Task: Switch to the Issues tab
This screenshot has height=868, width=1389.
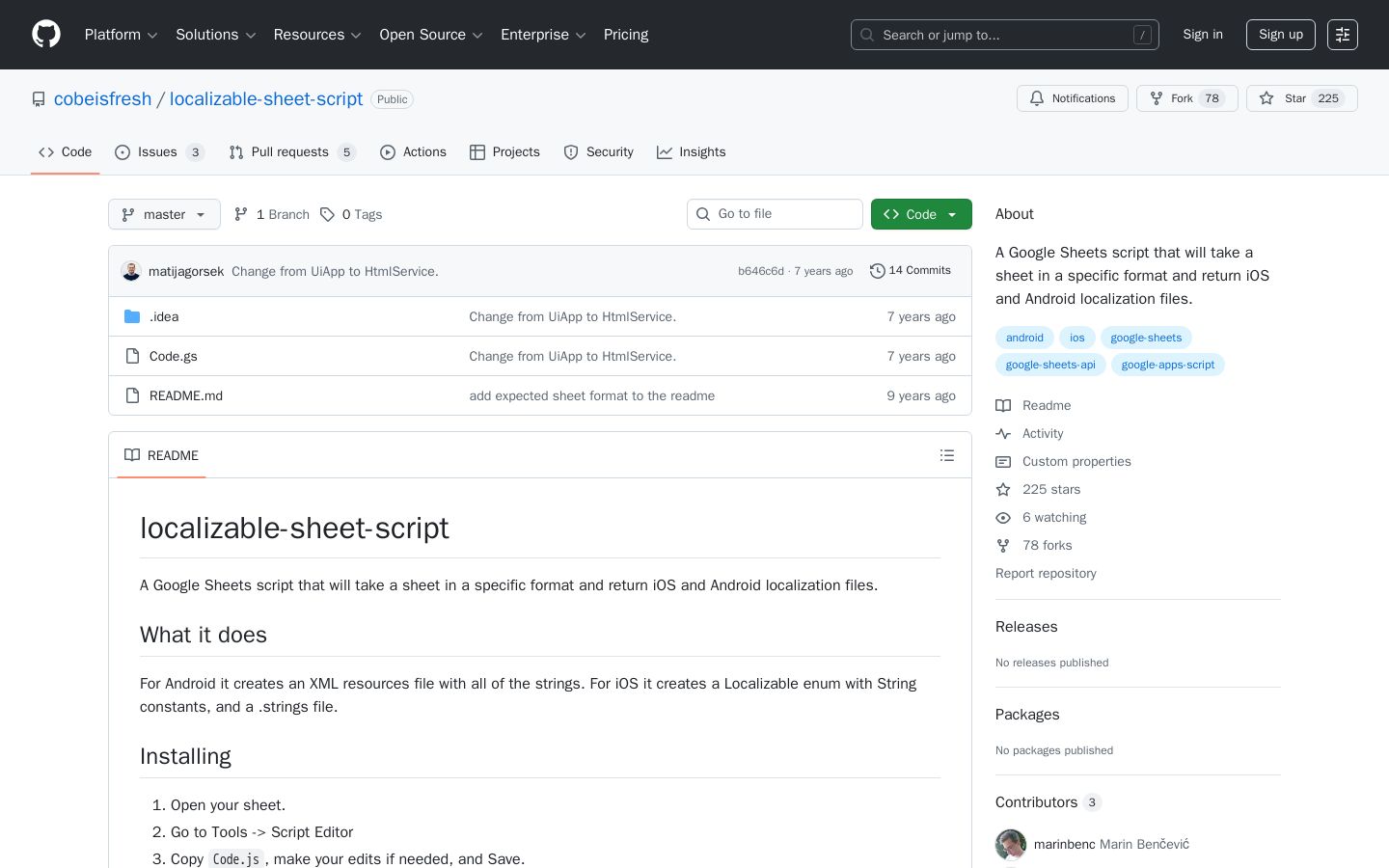Action: click(159, 152)
